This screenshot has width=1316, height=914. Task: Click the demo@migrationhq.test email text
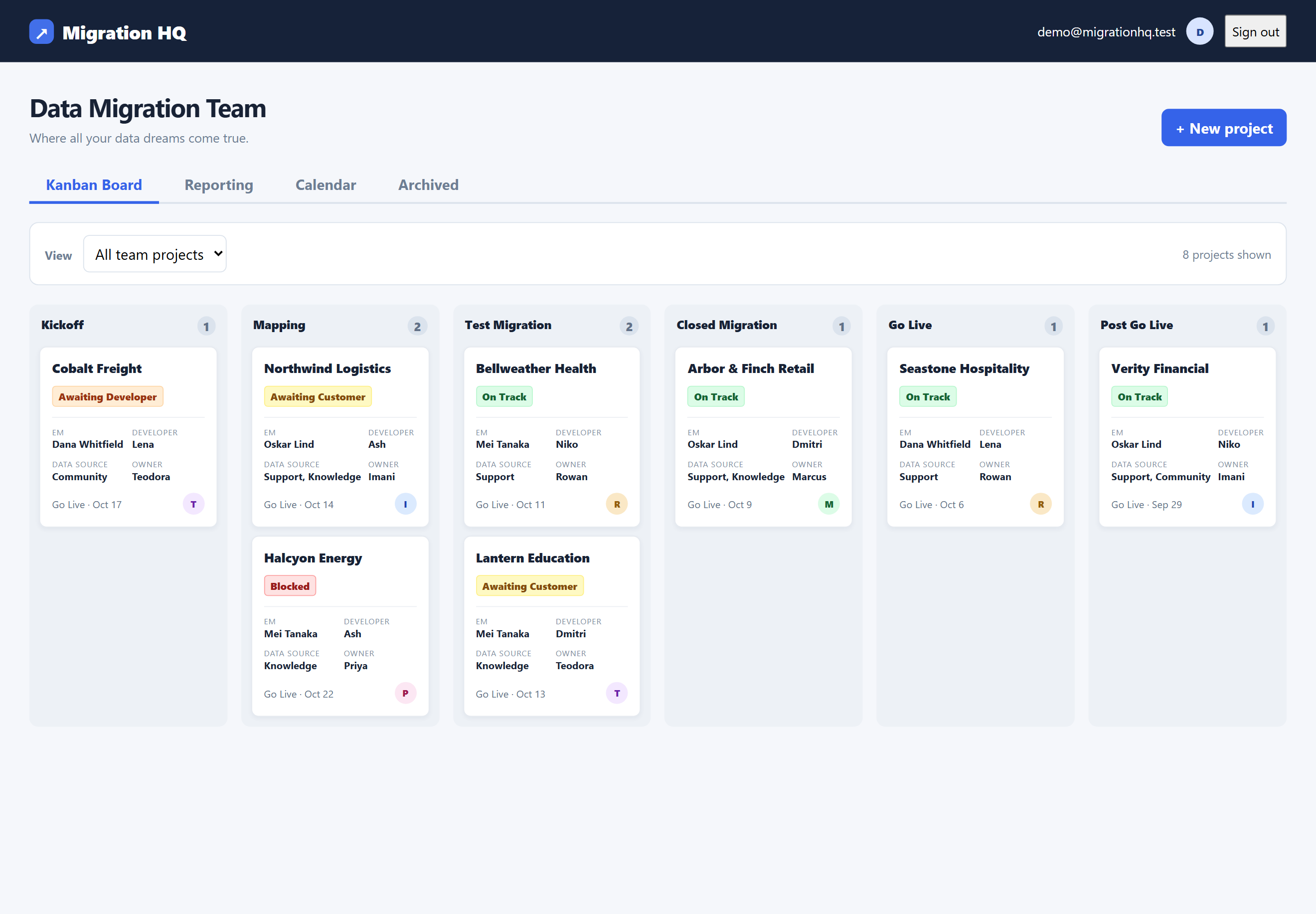1106,32
